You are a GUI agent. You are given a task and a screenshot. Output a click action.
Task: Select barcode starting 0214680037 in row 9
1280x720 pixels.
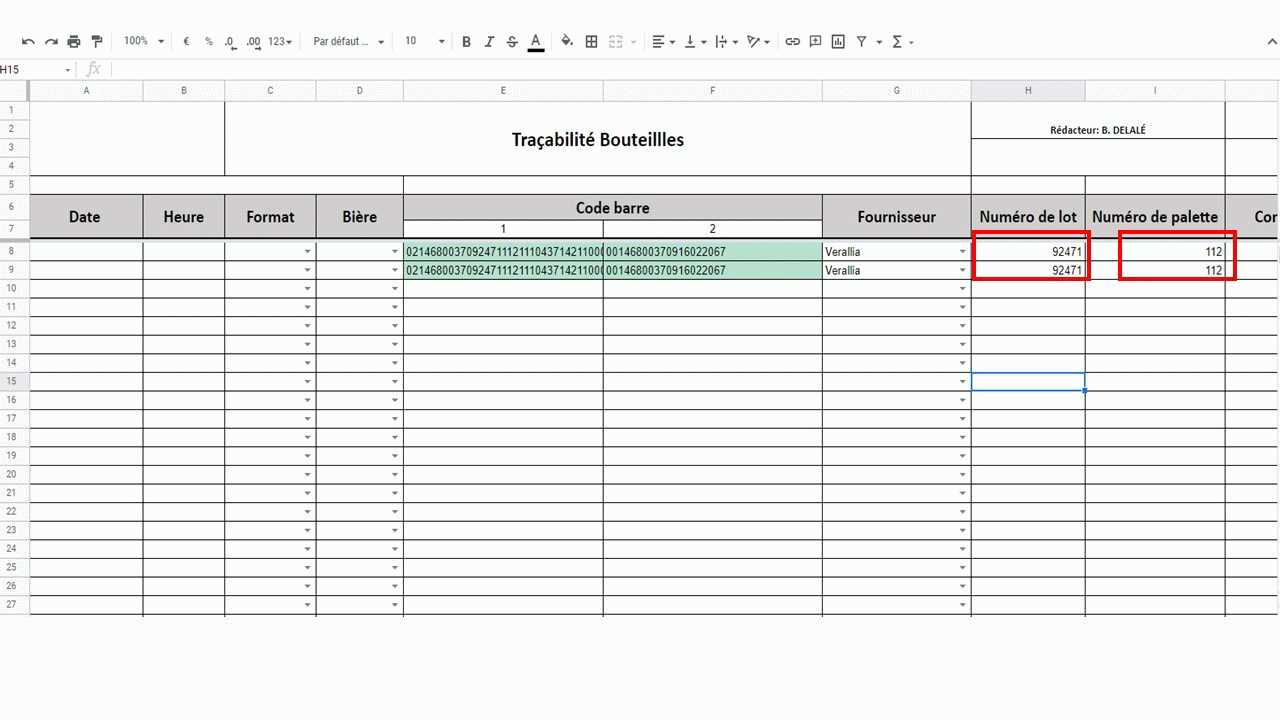(503, 271)
